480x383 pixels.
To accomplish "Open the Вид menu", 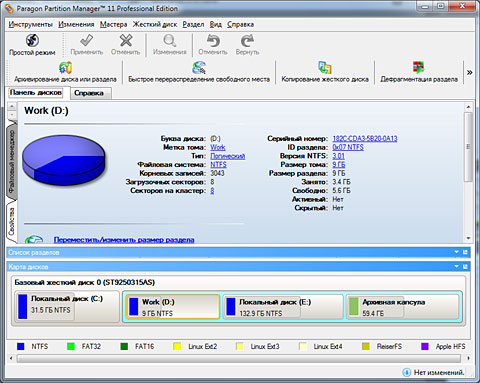I will tap(215, 24).
